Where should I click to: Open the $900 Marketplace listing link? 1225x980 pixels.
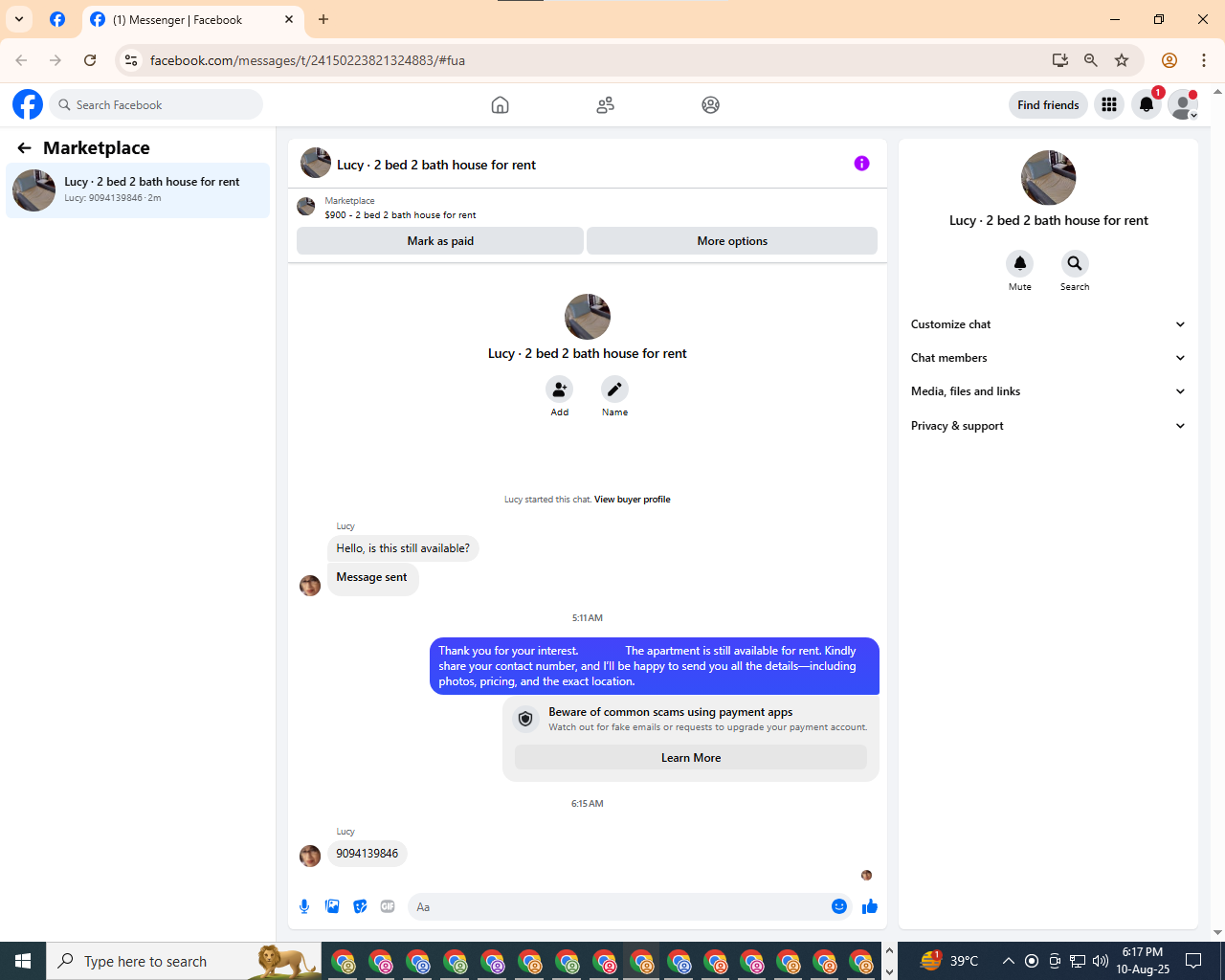coord(400,215)
